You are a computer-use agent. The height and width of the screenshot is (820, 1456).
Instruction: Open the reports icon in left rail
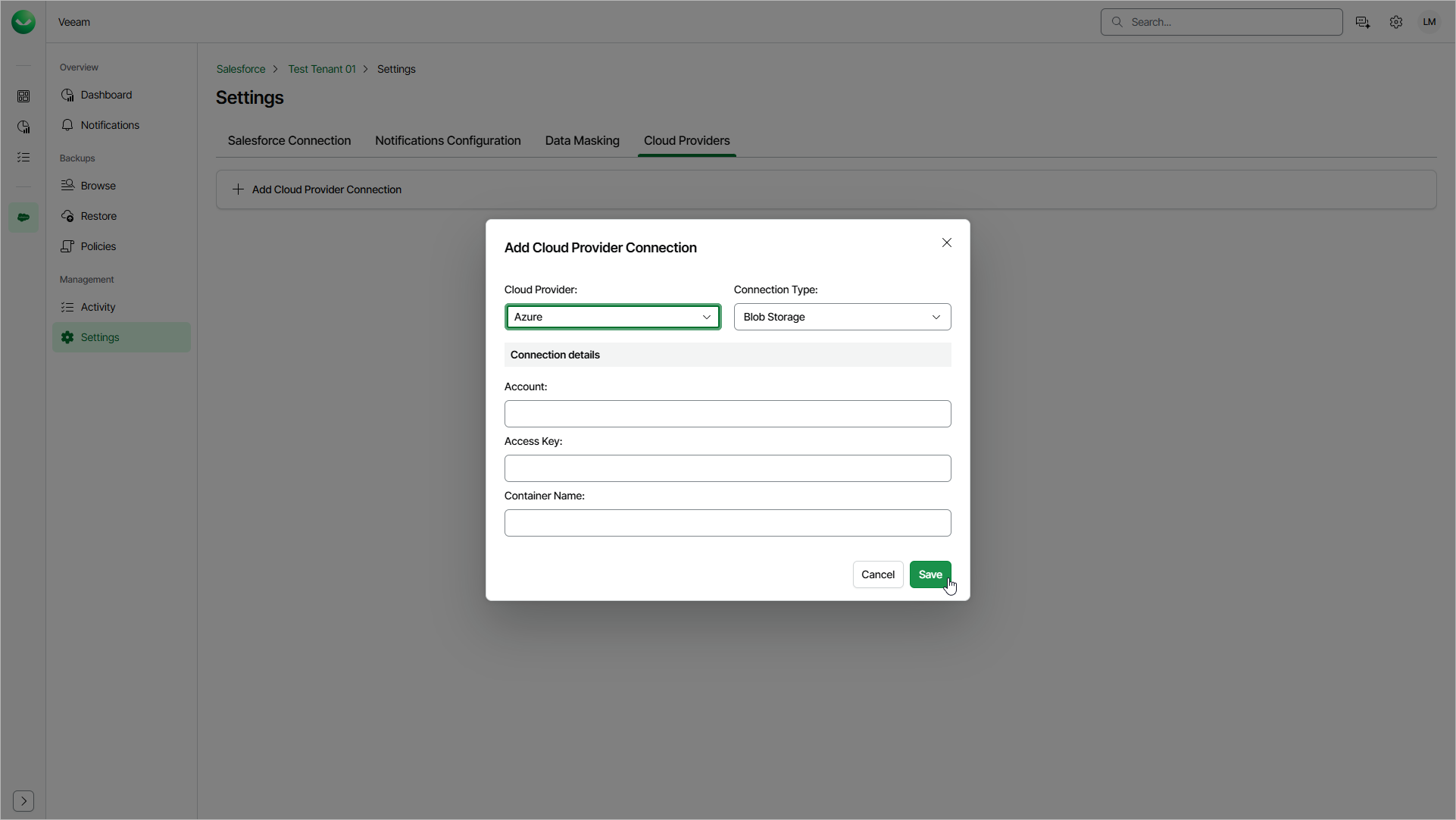coord(23,127)
